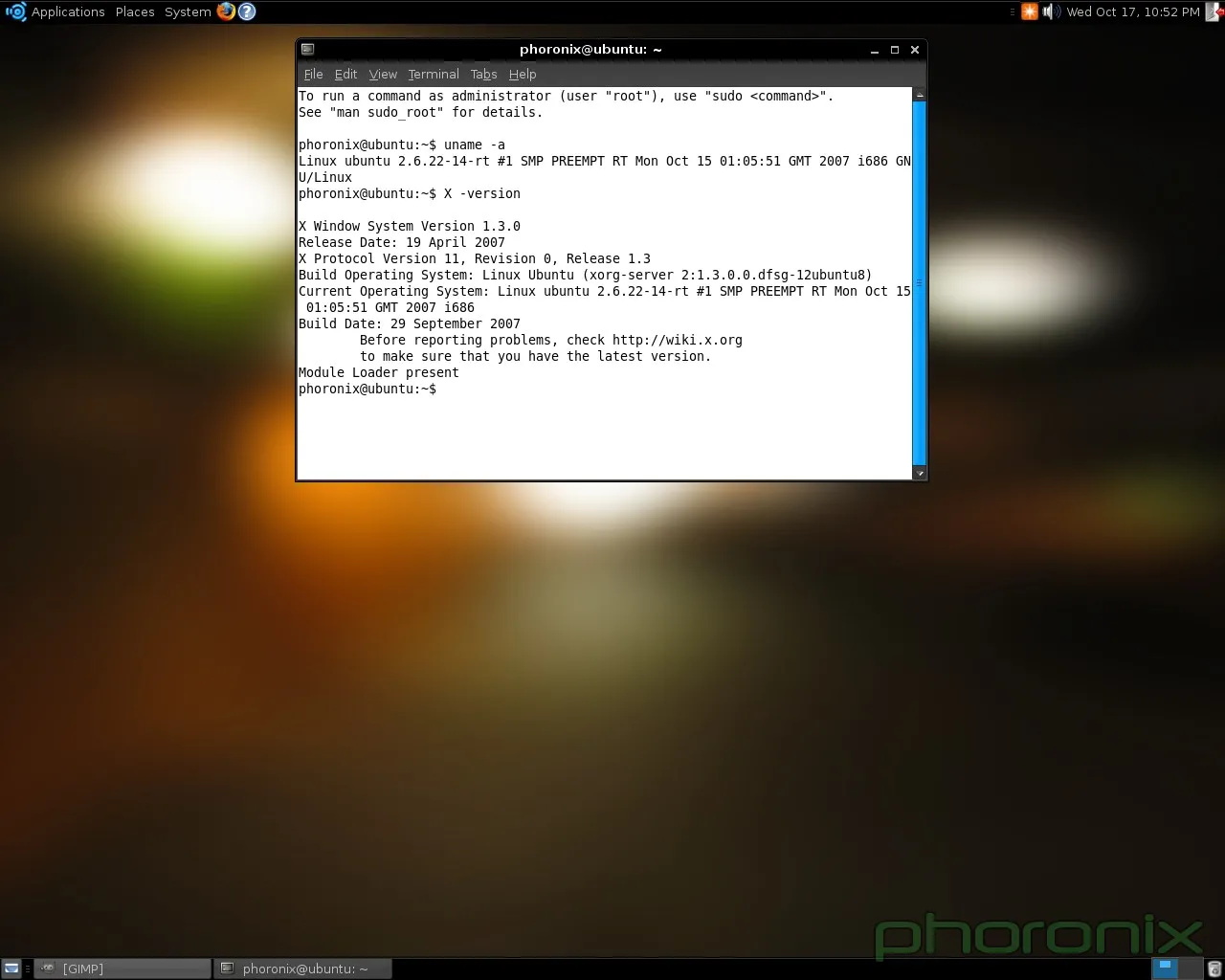
Task: Open the Terminal menu in menubar
Action: pyautogui.click(x=434, y=74)
